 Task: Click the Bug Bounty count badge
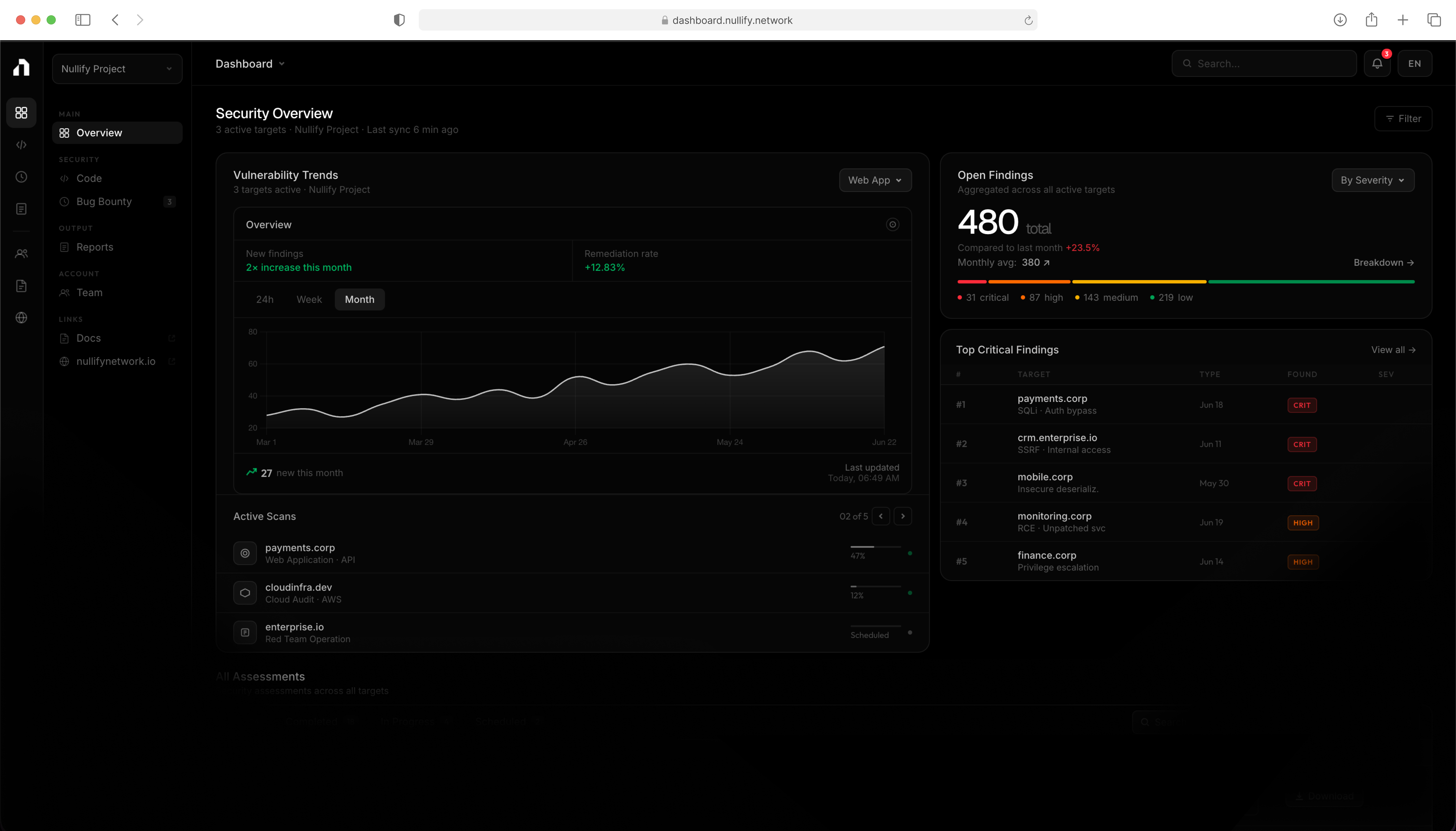(169, 201)
